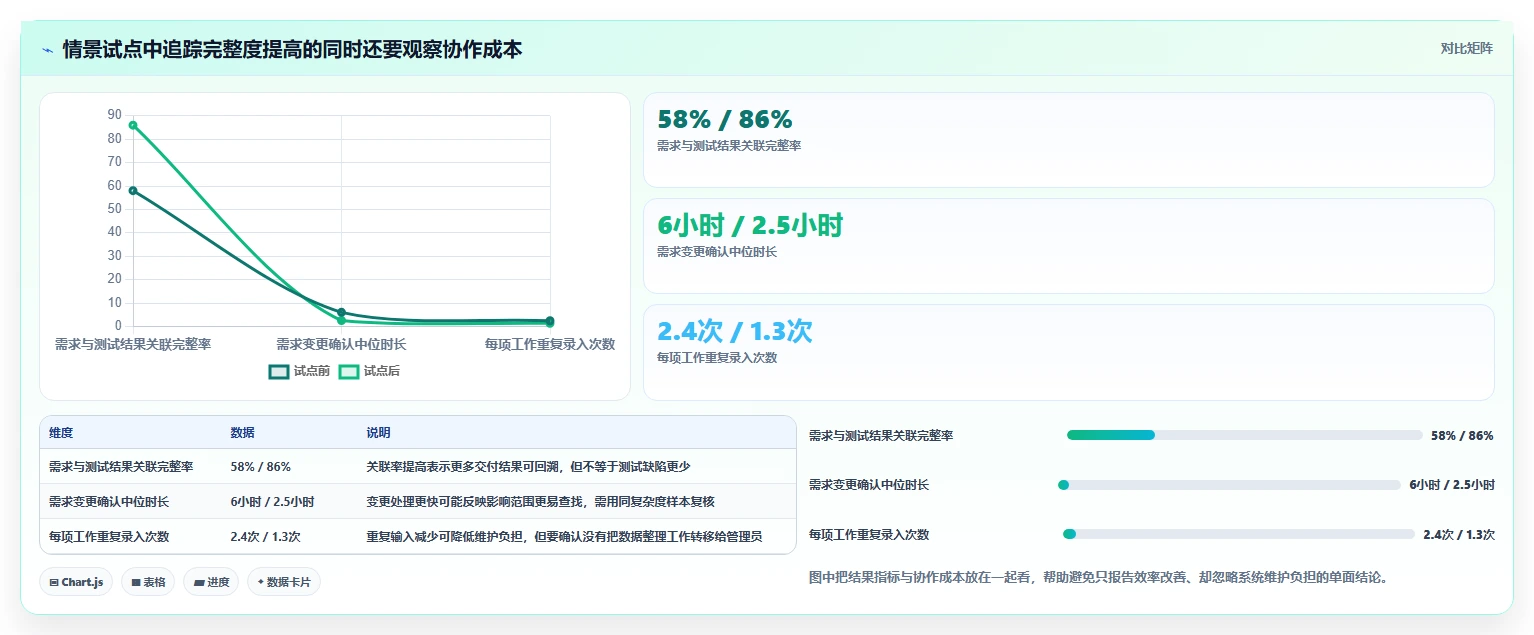Click the 说明 column header
The width and height of the screenshot is (1534, 635).
[x=378, y=433]
